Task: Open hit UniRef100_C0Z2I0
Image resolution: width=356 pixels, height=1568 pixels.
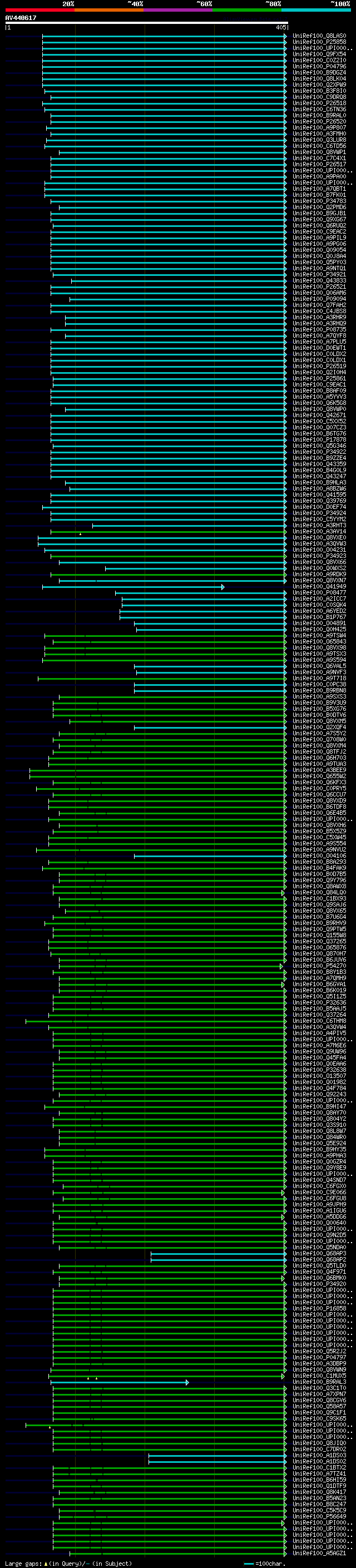Action: point(319,60)
